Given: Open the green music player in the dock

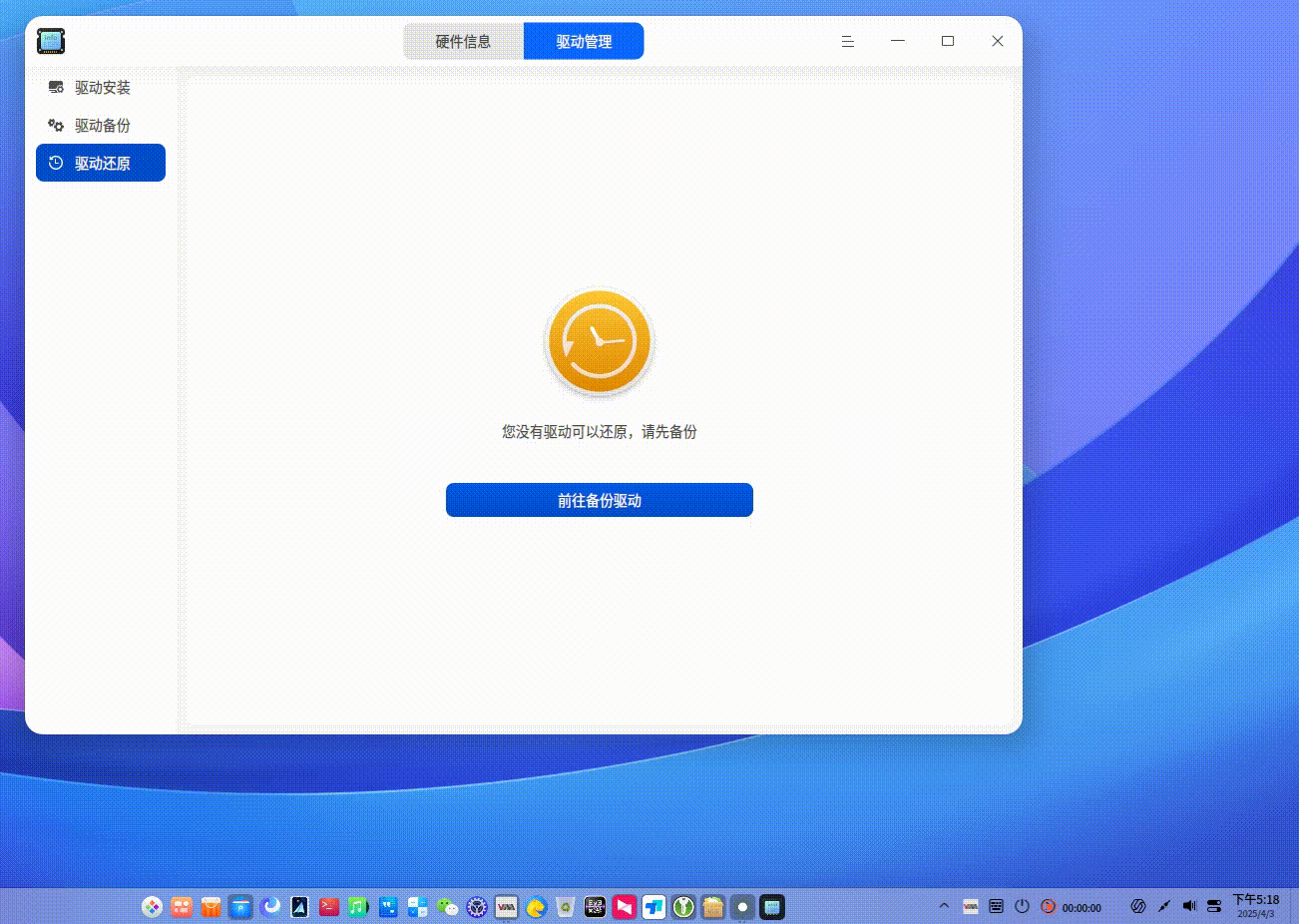Looking at the screenshot, I should tap(359, 907).
